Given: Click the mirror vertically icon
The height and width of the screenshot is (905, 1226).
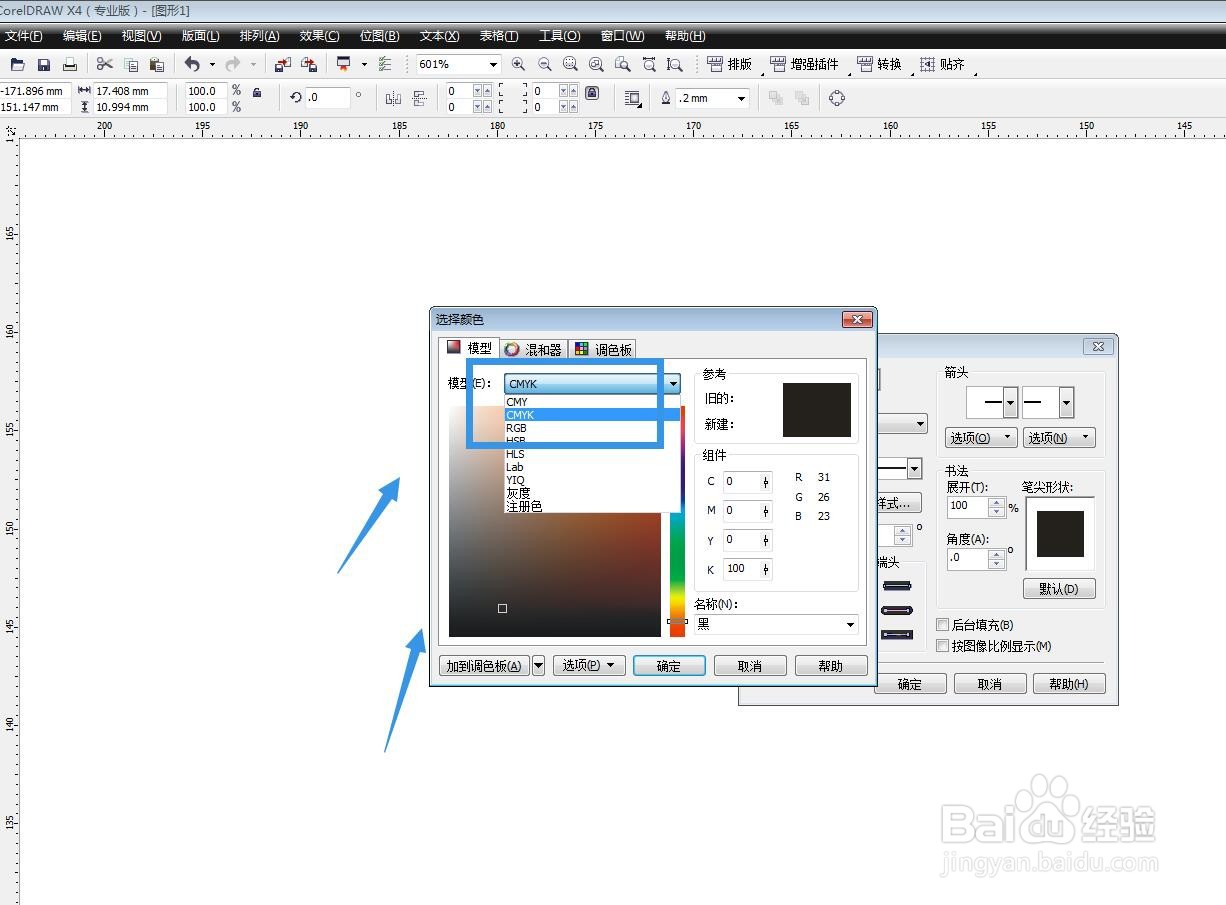Looking at the screenshot, I should [419, 98].
